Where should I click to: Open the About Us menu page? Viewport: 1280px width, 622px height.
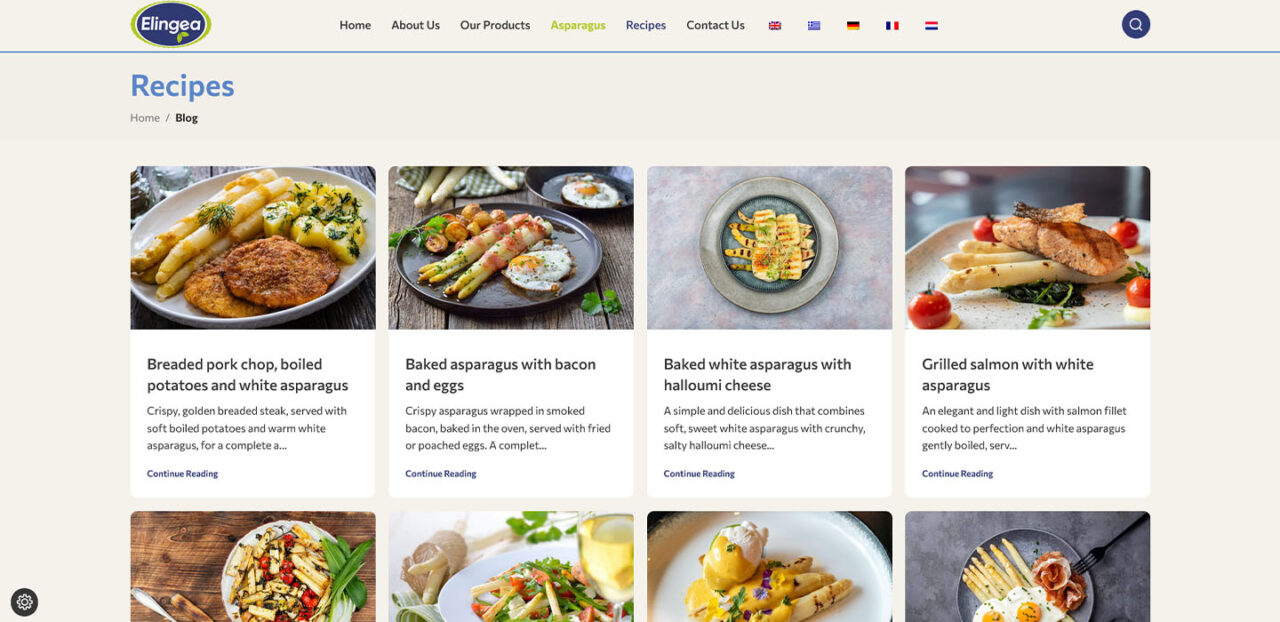tap(415, 25)
